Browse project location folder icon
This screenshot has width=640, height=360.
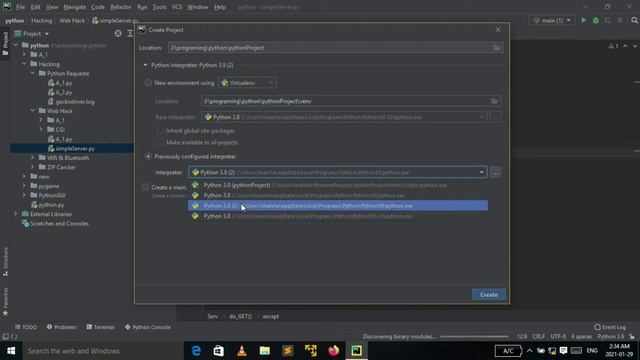pyautogui.click(x=496, y=48)
